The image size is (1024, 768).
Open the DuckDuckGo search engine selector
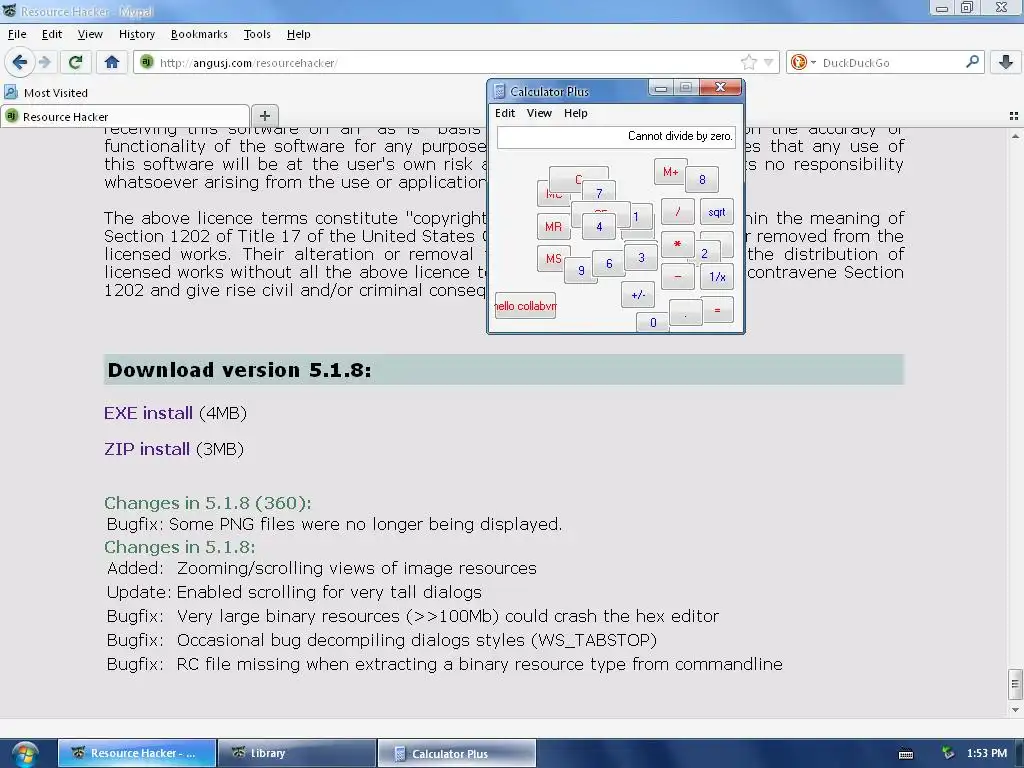point(803,62)
